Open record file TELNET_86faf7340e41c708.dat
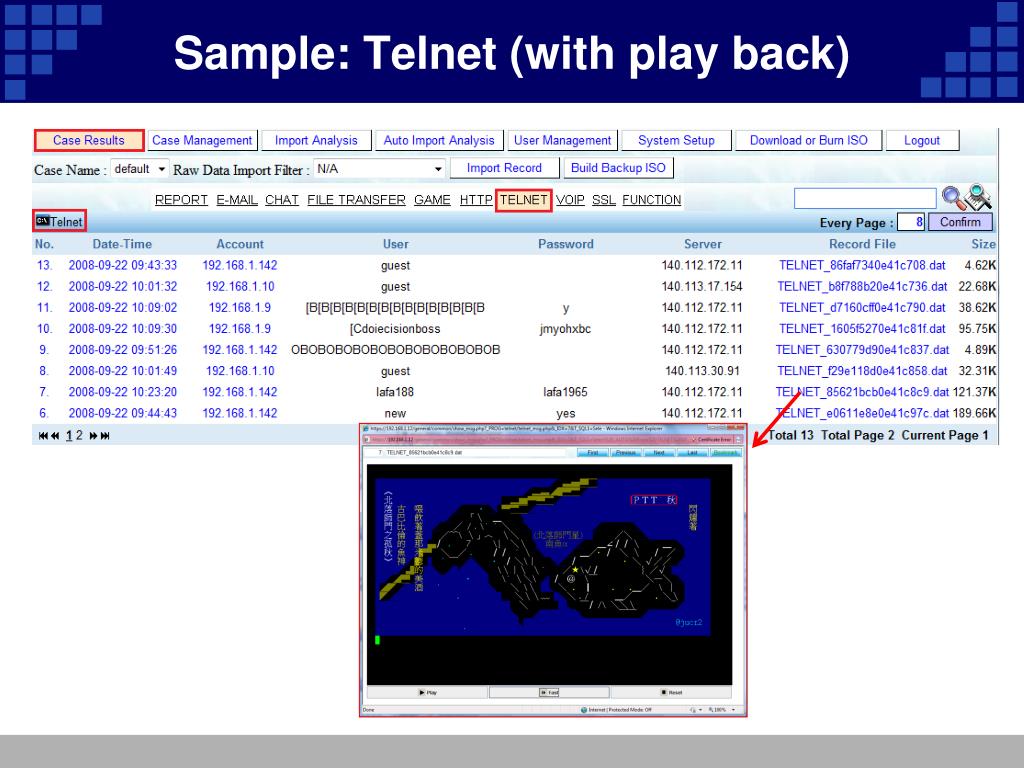Viewport: 1024px width, 768px height. coord(862,265)
